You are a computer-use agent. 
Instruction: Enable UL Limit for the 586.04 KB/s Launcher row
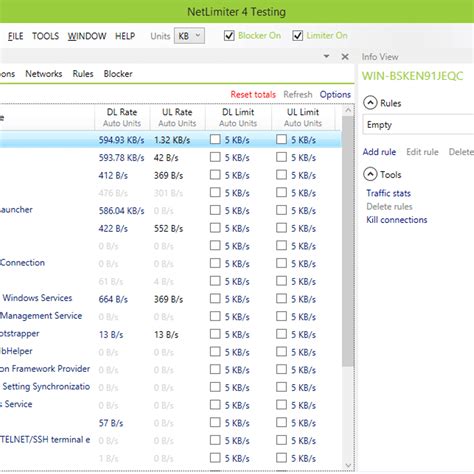(x=281, y=210)
